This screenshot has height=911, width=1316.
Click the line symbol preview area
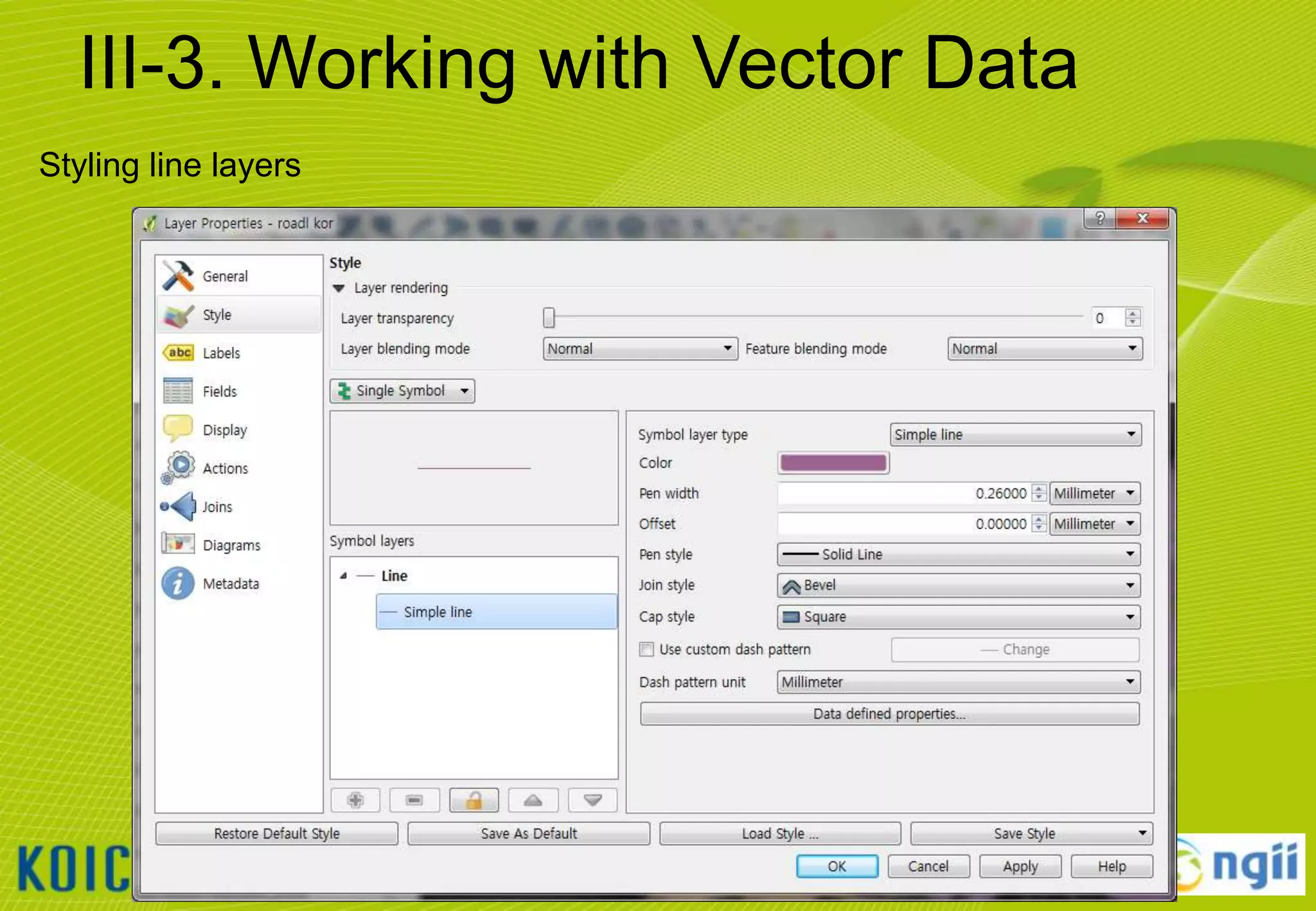point(474,468)
